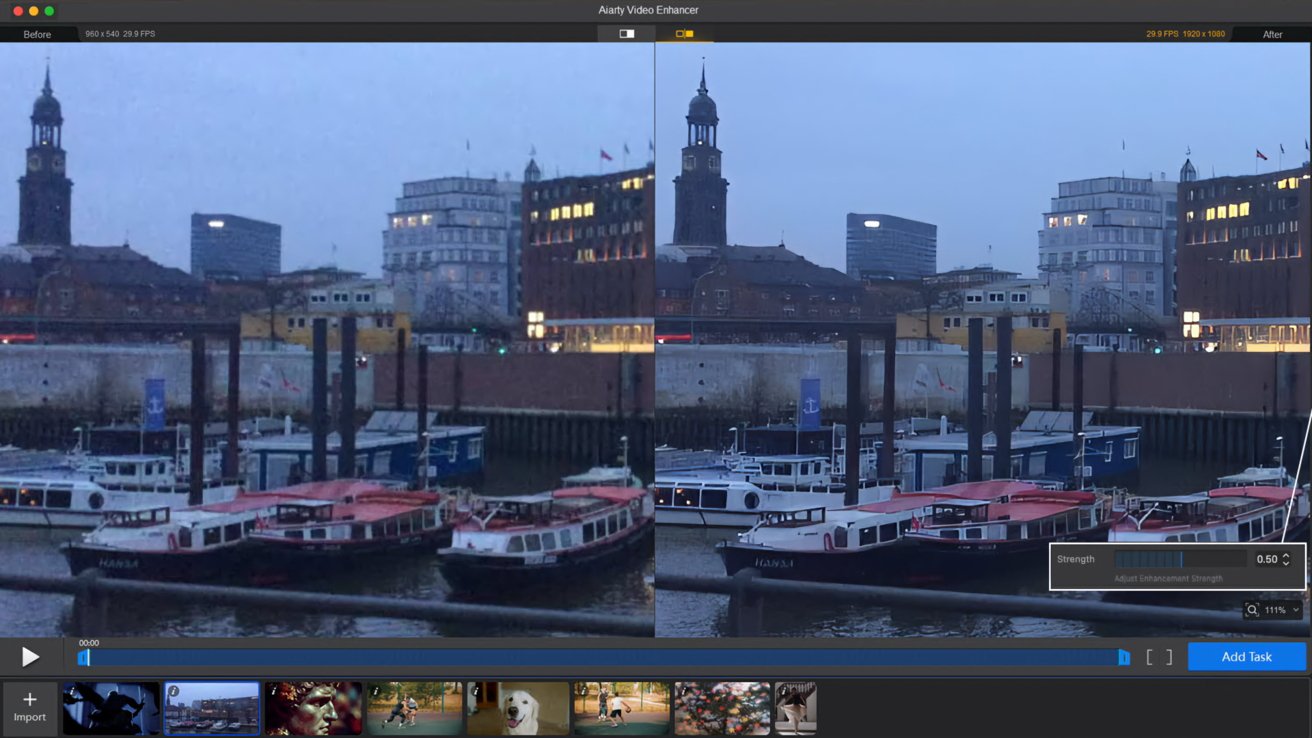
Task: Select the golden retriever video thumbnail
Action: click(x=518, y=708)
